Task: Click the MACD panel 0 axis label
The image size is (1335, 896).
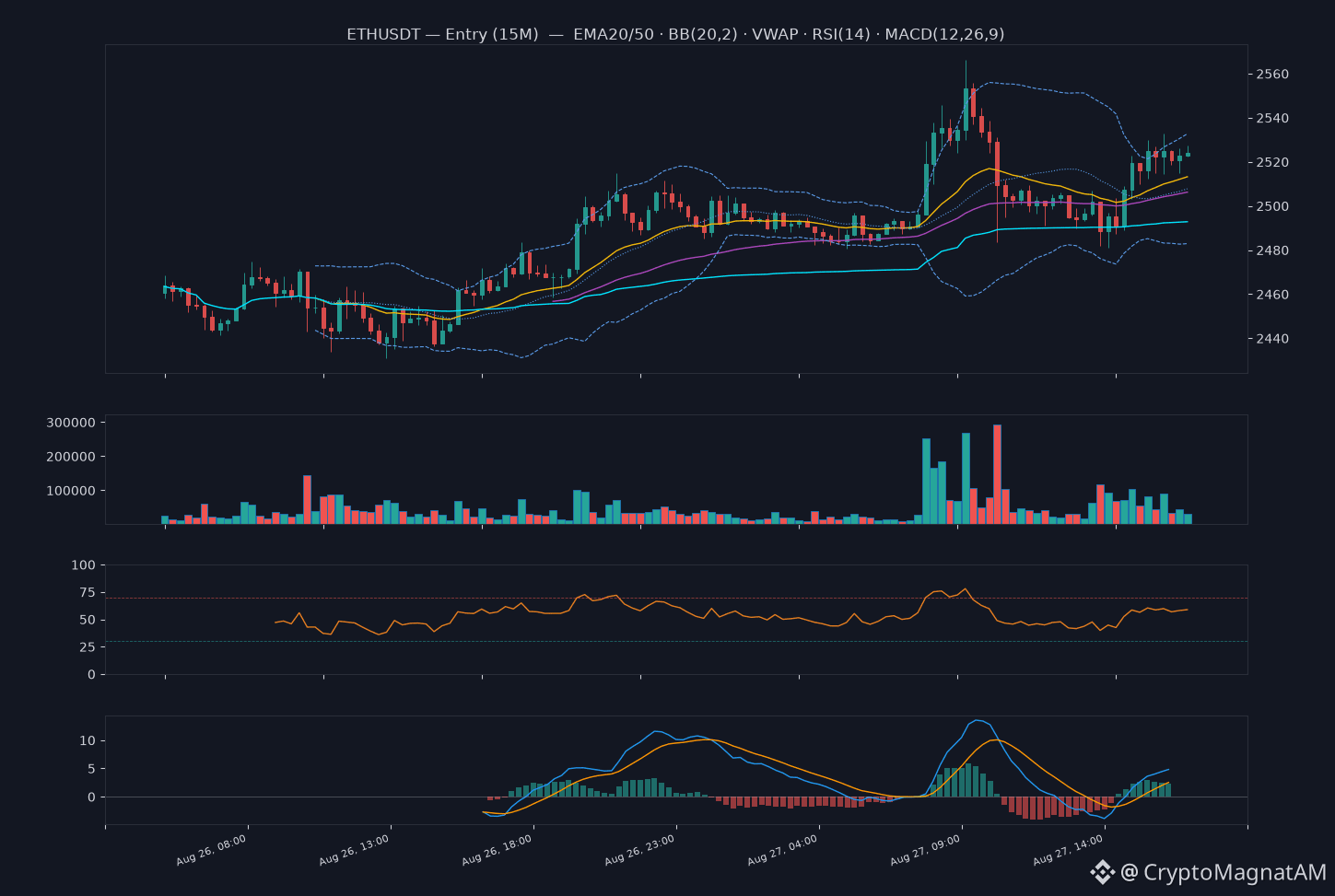Action: (91, 797)
